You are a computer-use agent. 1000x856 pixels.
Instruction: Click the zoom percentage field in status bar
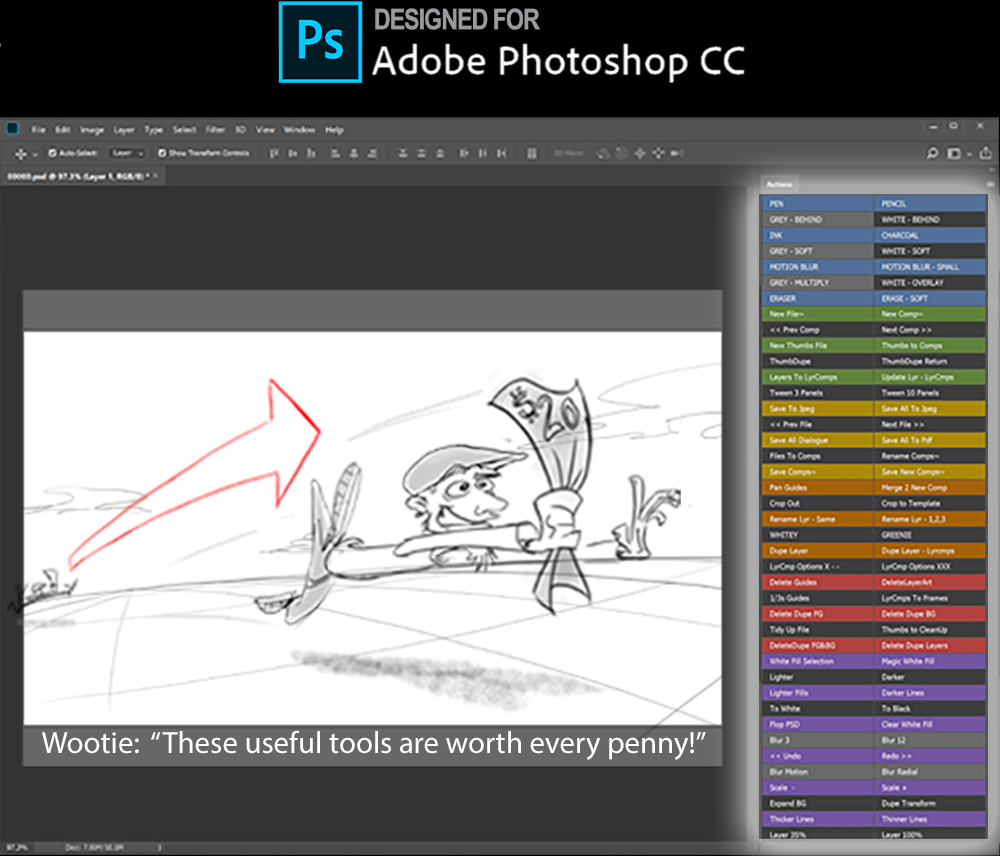(x=17, y=848)
